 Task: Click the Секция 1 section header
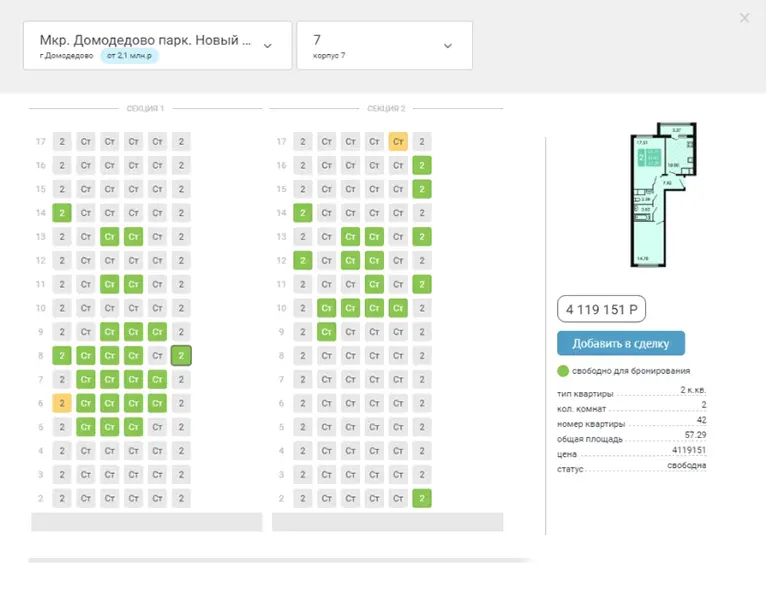pos(146,108)
